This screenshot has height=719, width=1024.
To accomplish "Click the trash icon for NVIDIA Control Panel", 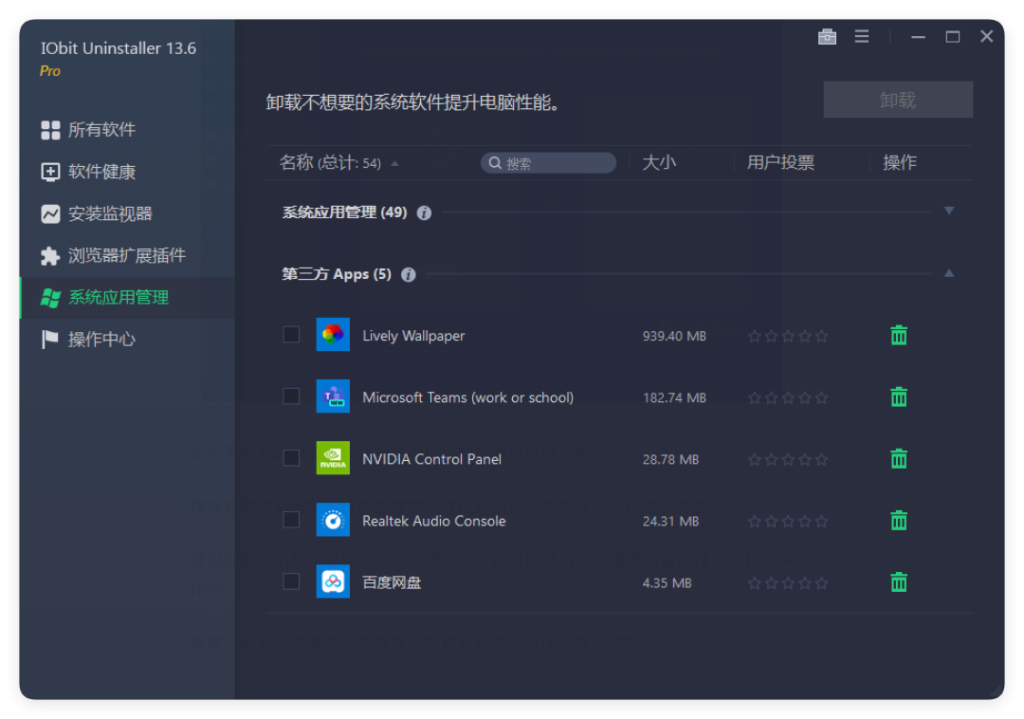I will [898, 459].
